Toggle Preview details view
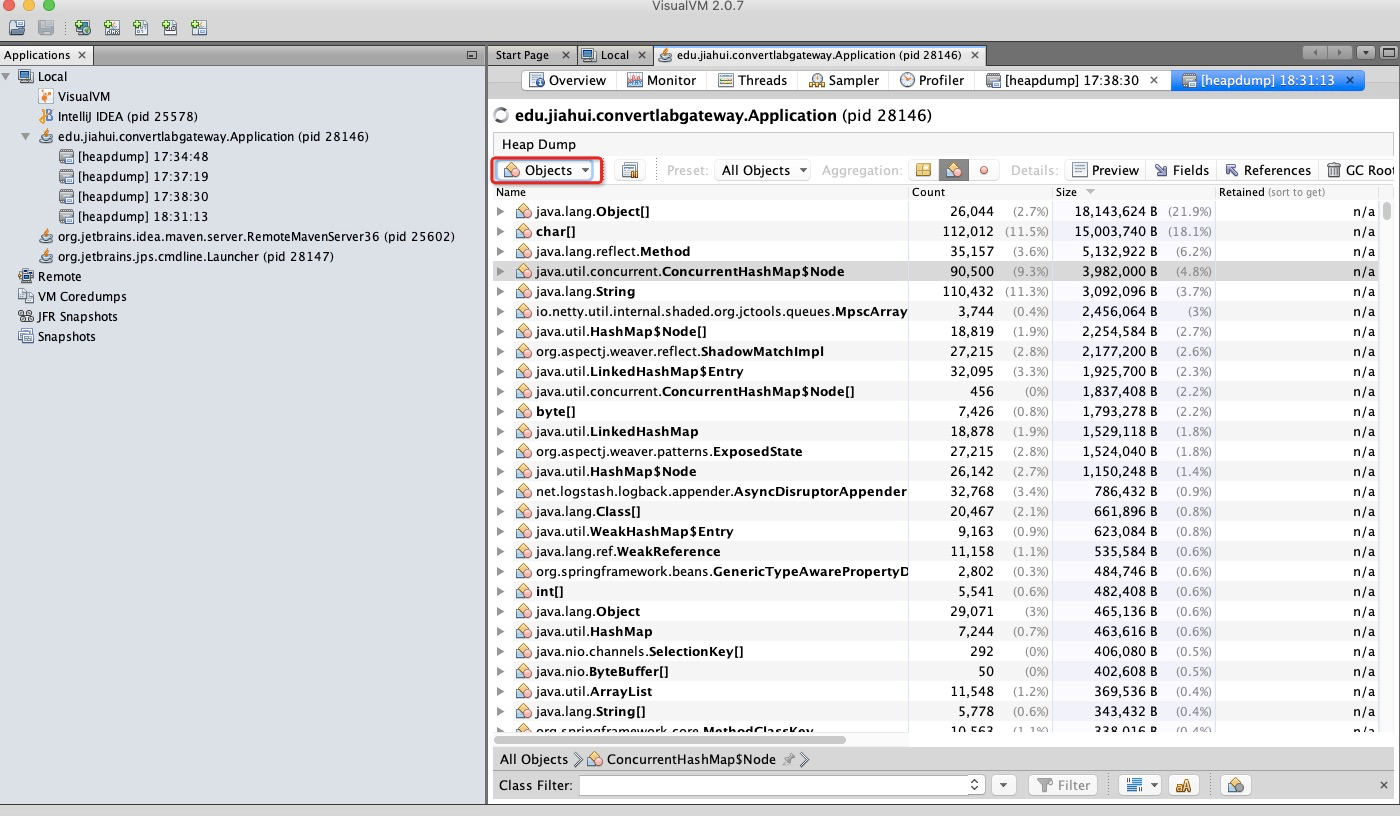 [1105, 170]
